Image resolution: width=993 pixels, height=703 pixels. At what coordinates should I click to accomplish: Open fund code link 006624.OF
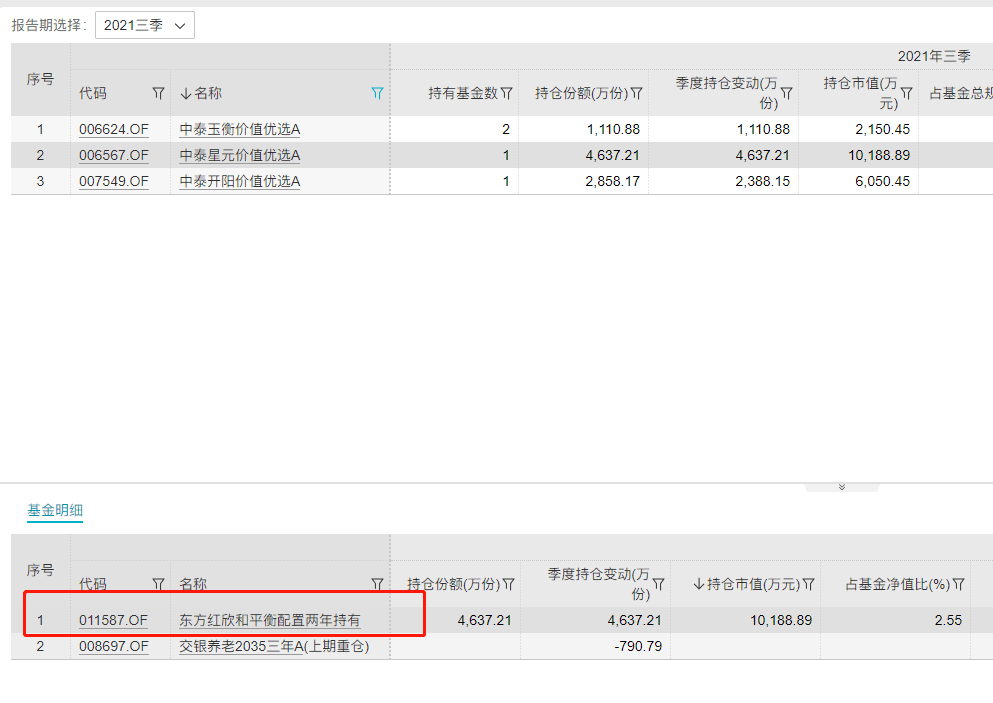(x=113, y=129)
